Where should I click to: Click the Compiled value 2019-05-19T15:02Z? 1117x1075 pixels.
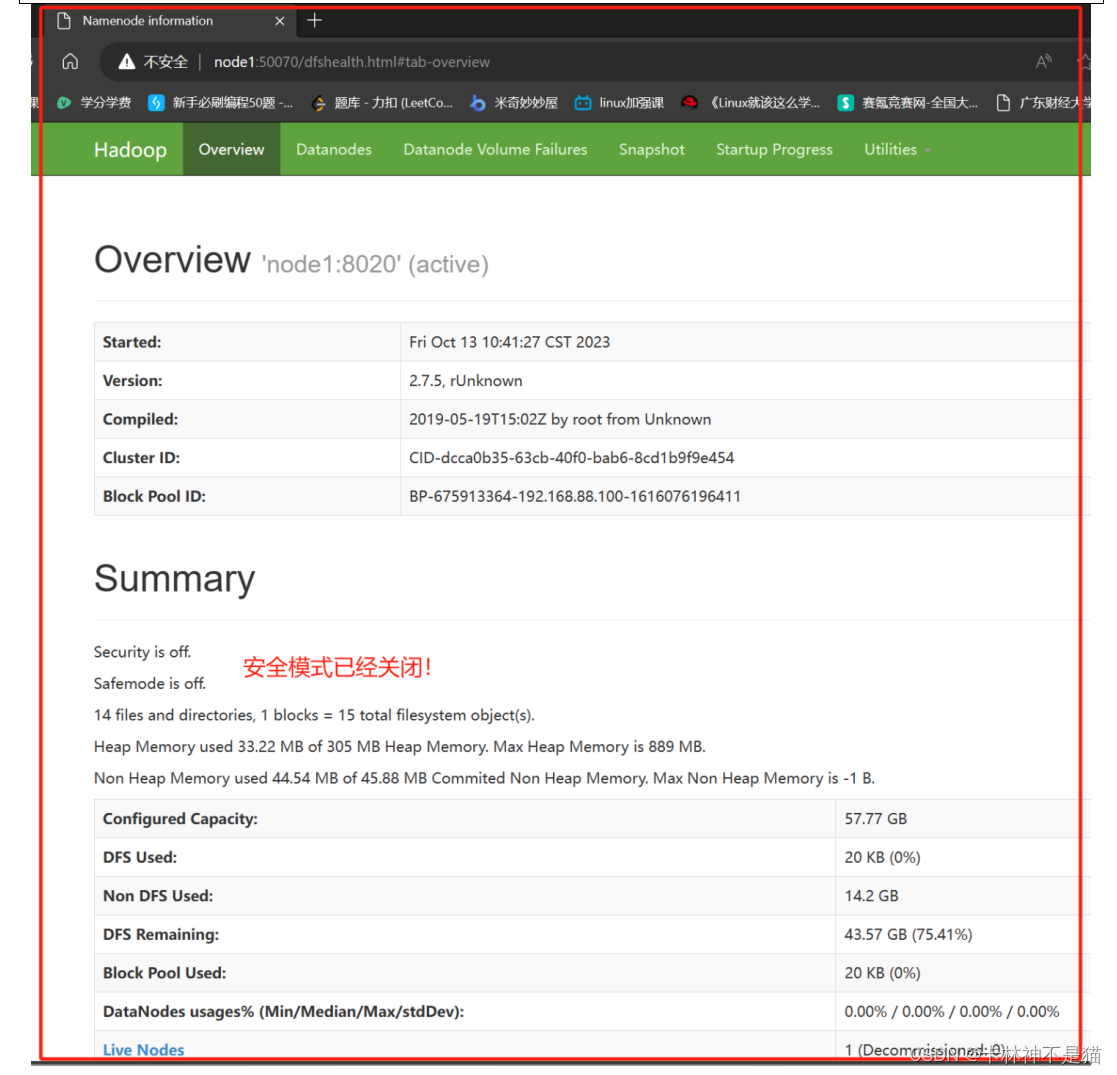560,419
